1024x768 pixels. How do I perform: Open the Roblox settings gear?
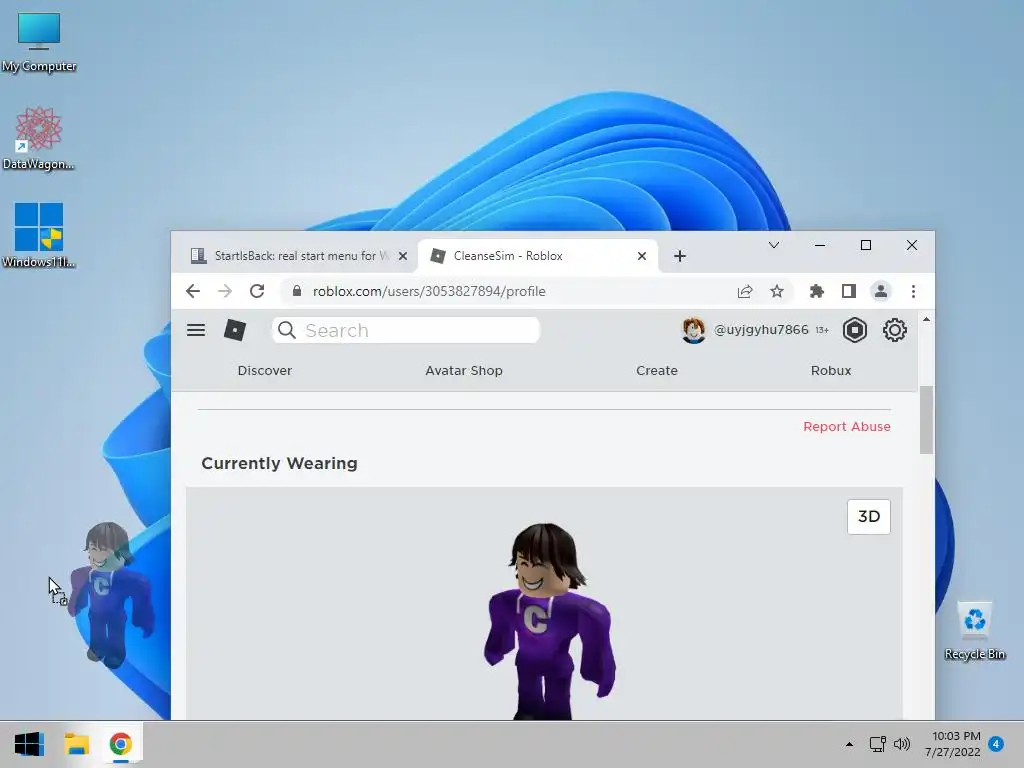click(x=894, y=330)
